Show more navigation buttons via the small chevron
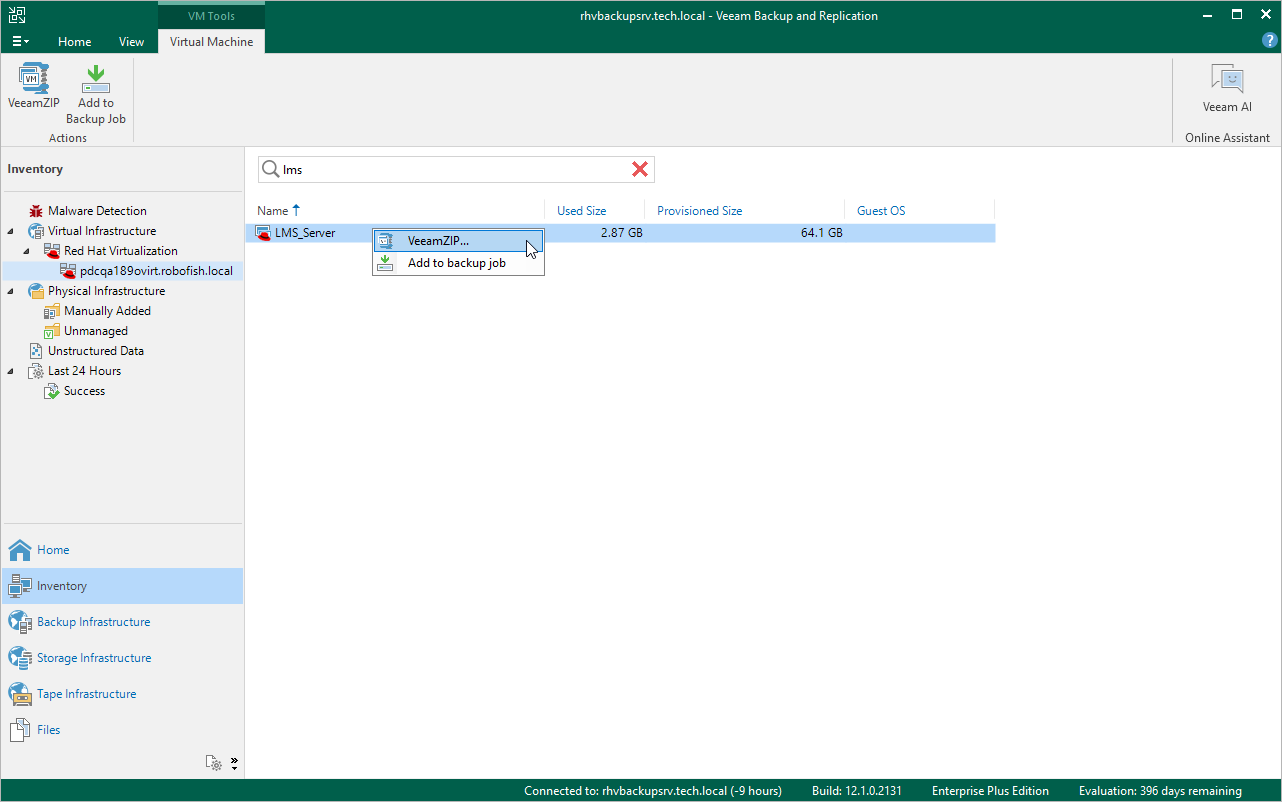 tap(234, 763)
